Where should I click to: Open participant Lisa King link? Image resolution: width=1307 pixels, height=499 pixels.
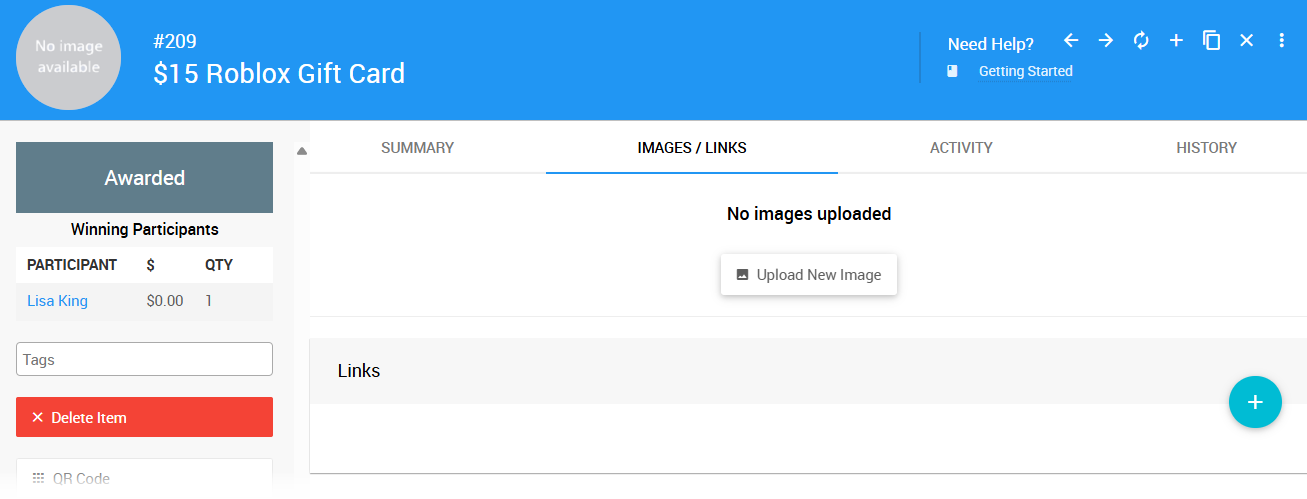pos(57,301)
